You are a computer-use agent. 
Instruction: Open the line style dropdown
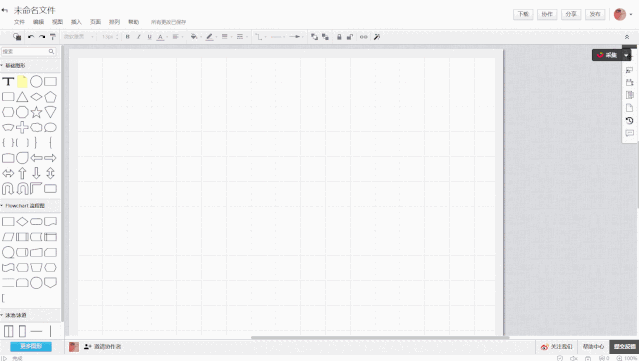click(241, 37)
